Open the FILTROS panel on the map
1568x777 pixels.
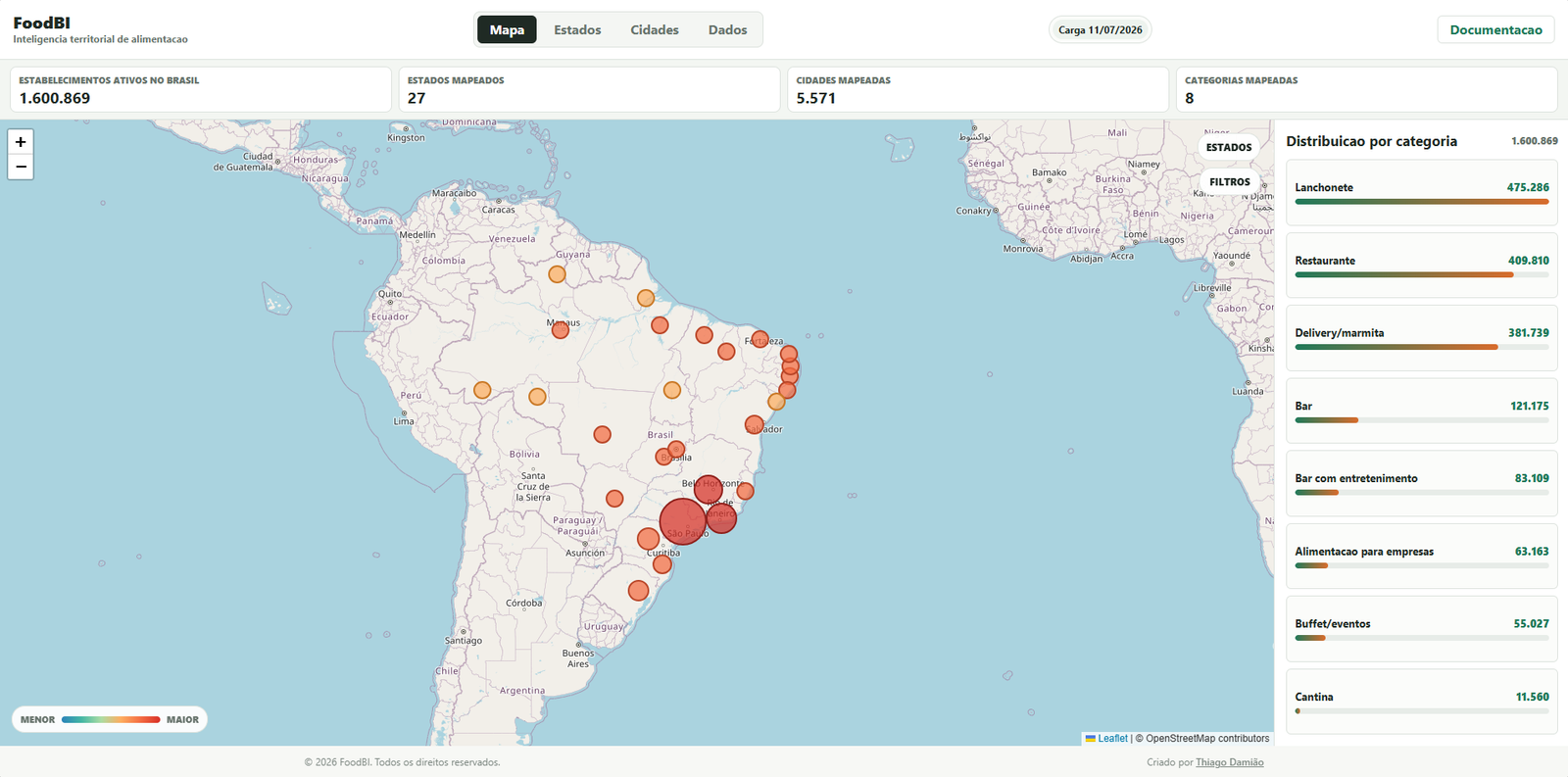point(1229,181)
